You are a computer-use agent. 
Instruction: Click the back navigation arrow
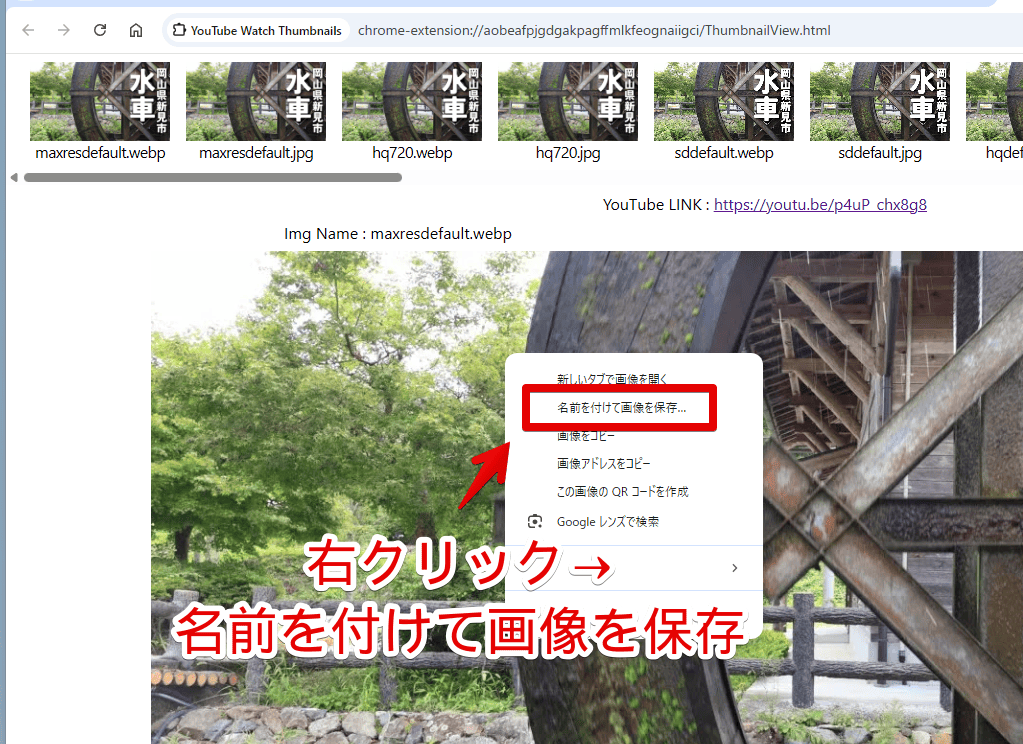[27, 30]
